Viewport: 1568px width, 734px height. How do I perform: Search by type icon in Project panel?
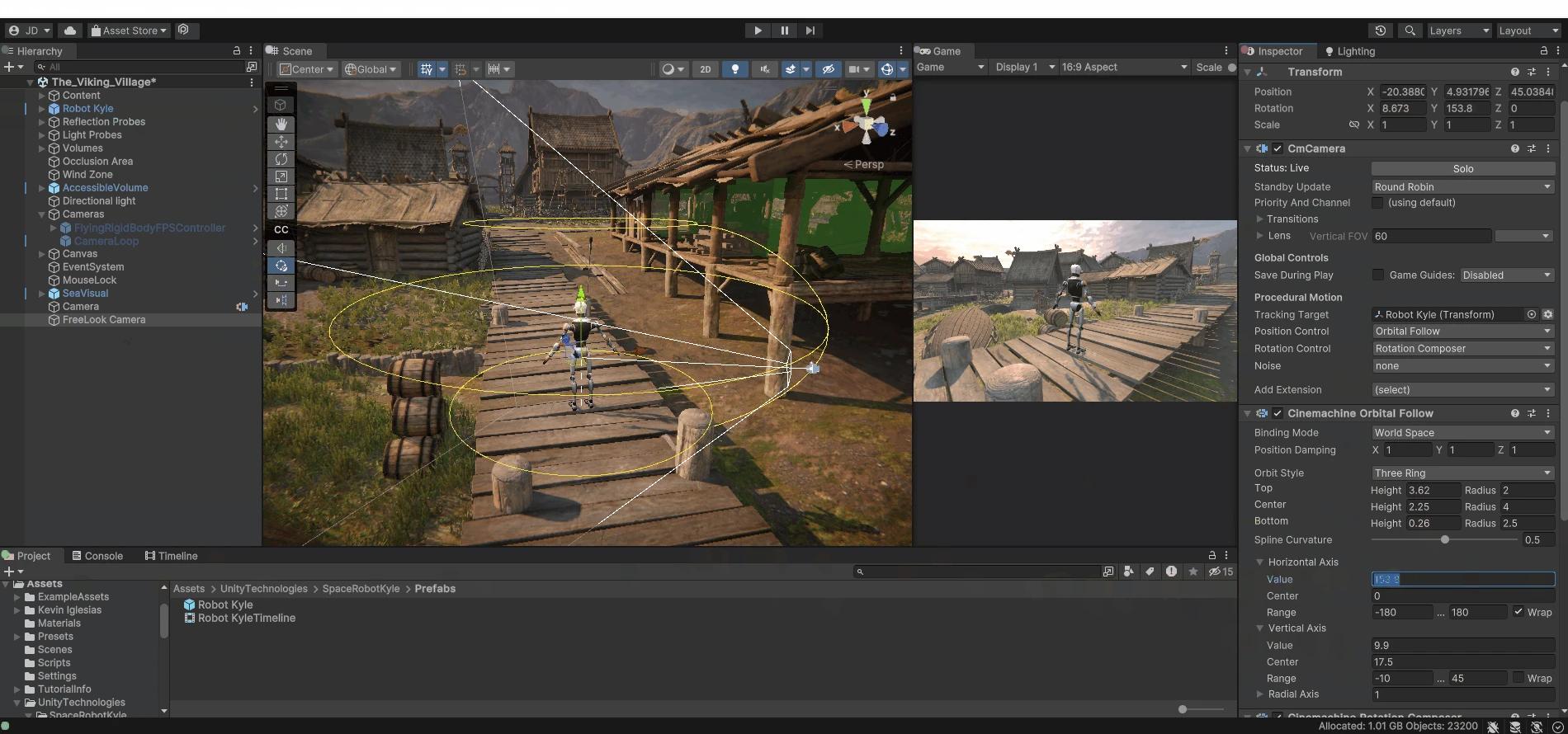point(1128,572)
